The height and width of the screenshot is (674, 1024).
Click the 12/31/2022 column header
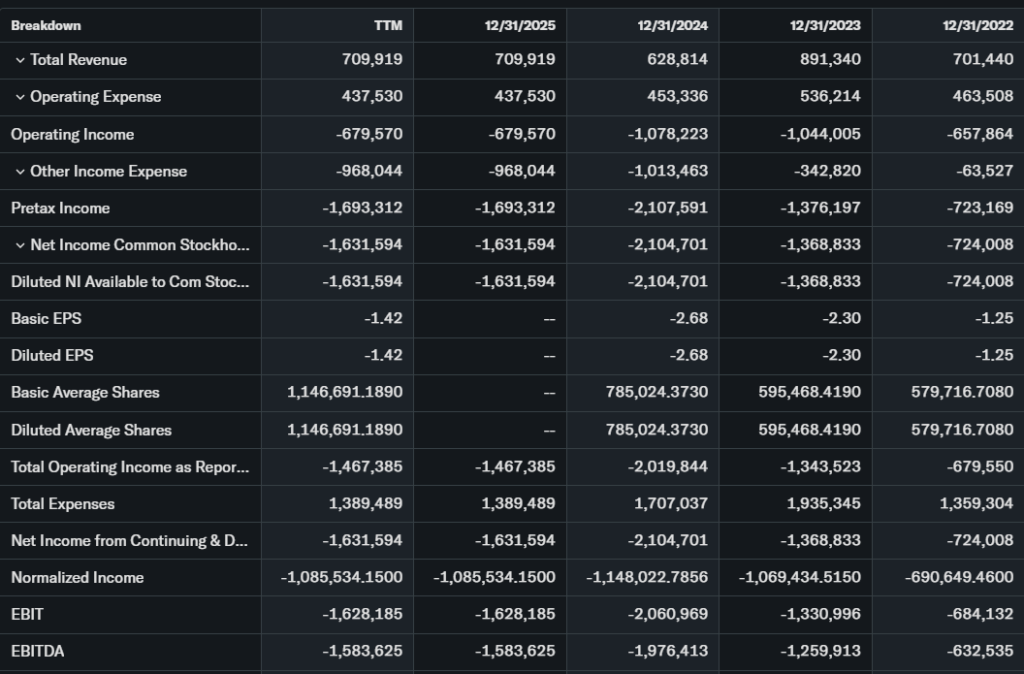point(977,25)
